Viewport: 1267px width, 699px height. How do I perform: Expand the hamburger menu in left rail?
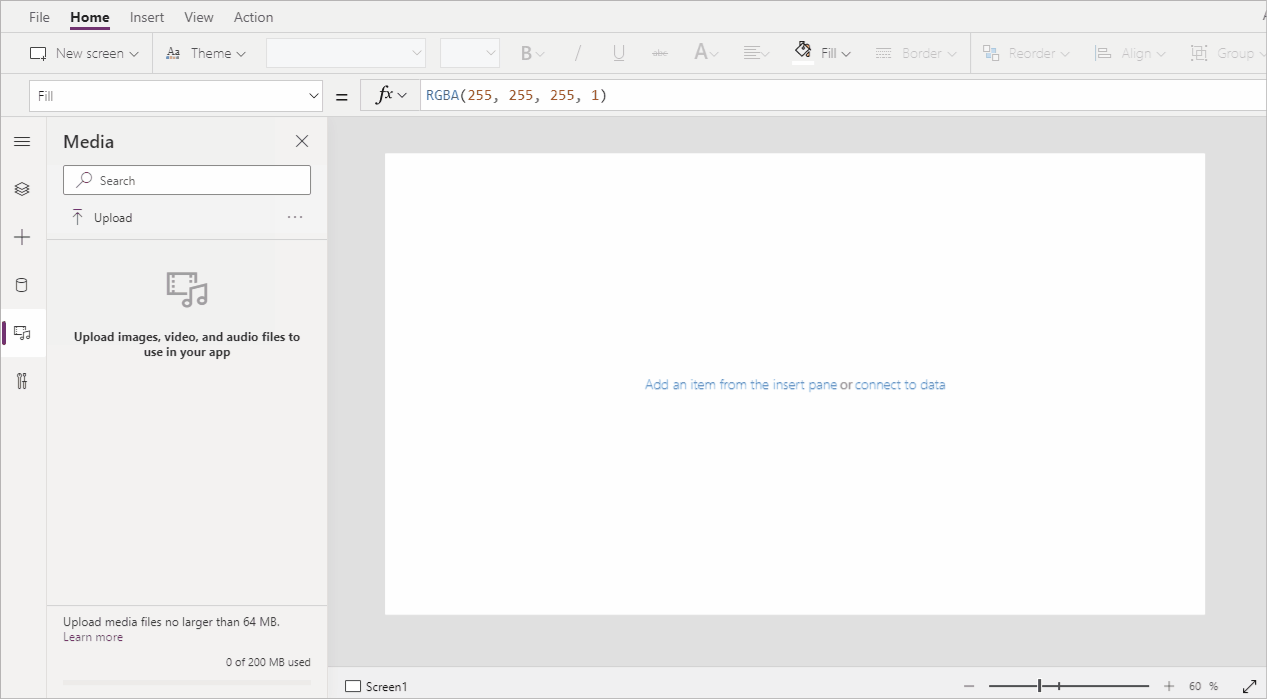[22, 142]
